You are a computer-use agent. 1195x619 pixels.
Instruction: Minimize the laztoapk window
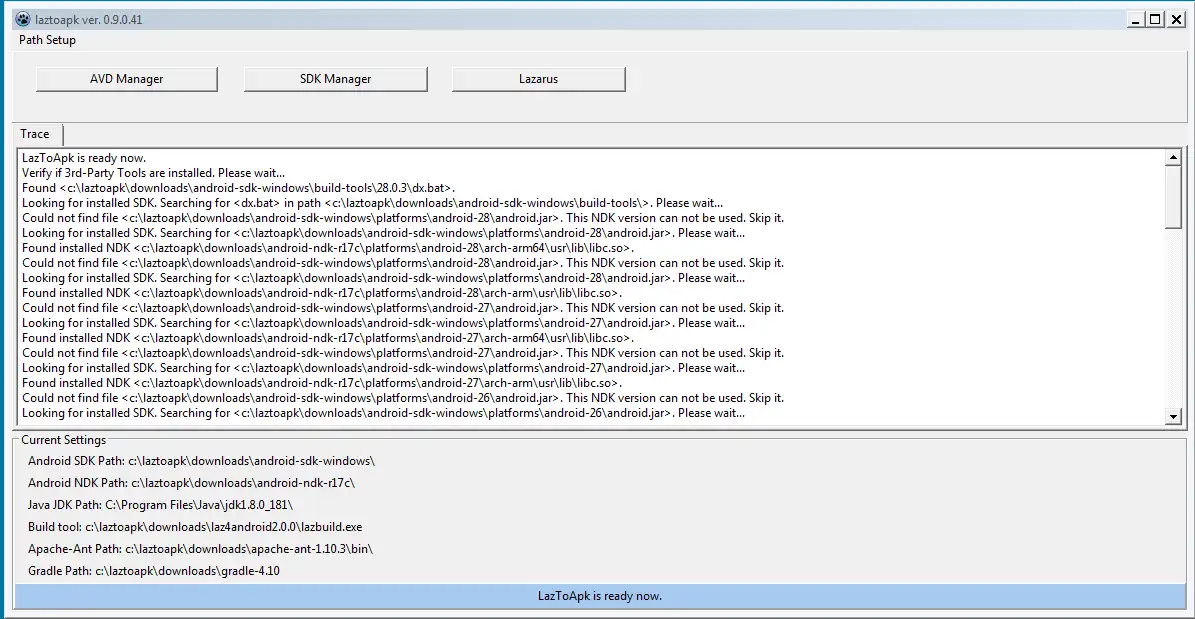(x=1137, y=20)
